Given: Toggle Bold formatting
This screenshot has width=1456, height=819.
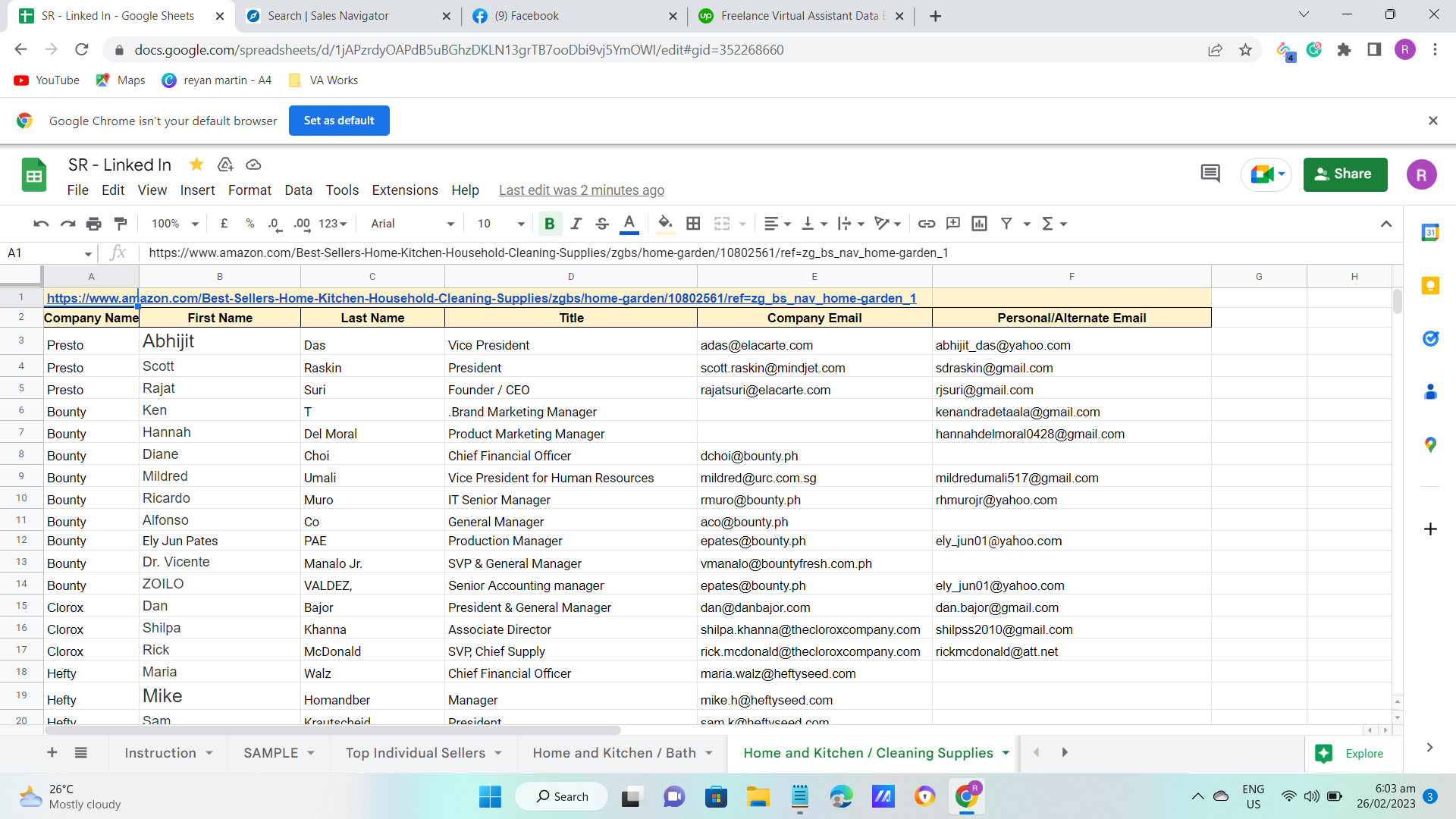Looking at the screenshot, I should [550, 224].
